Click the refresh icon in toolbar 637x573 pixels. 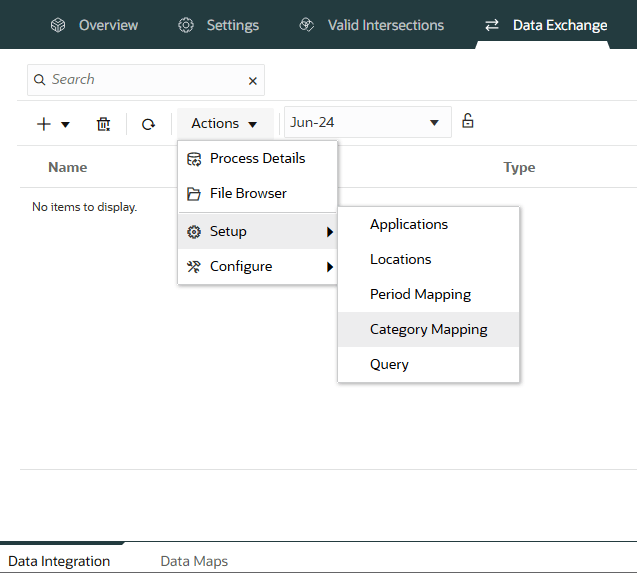pyautogui.click(x=148, y=124)
